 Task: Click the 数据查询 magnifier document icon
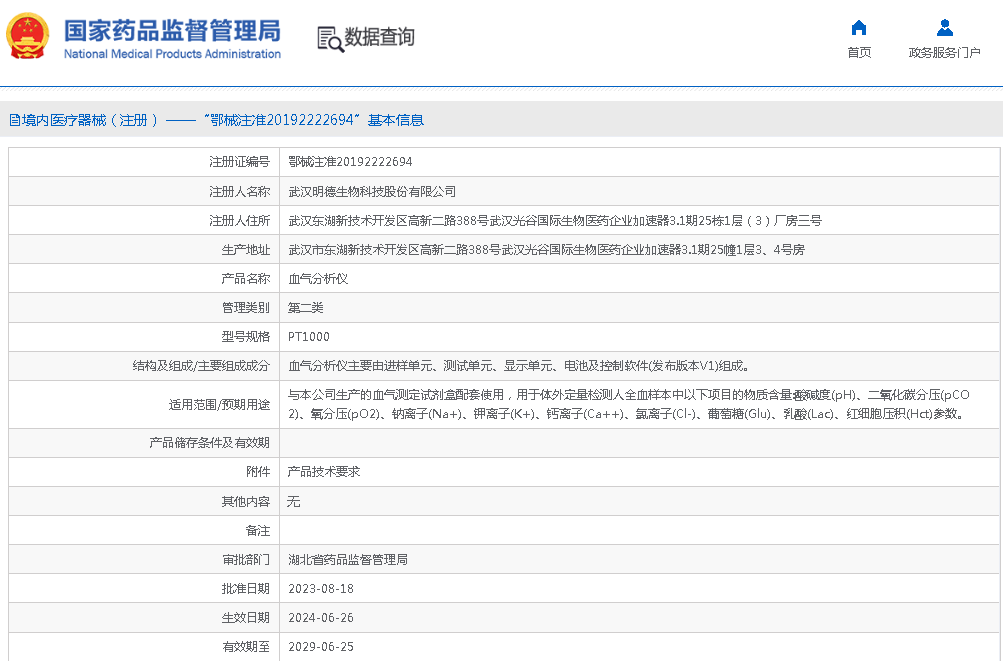coord(330,38)
